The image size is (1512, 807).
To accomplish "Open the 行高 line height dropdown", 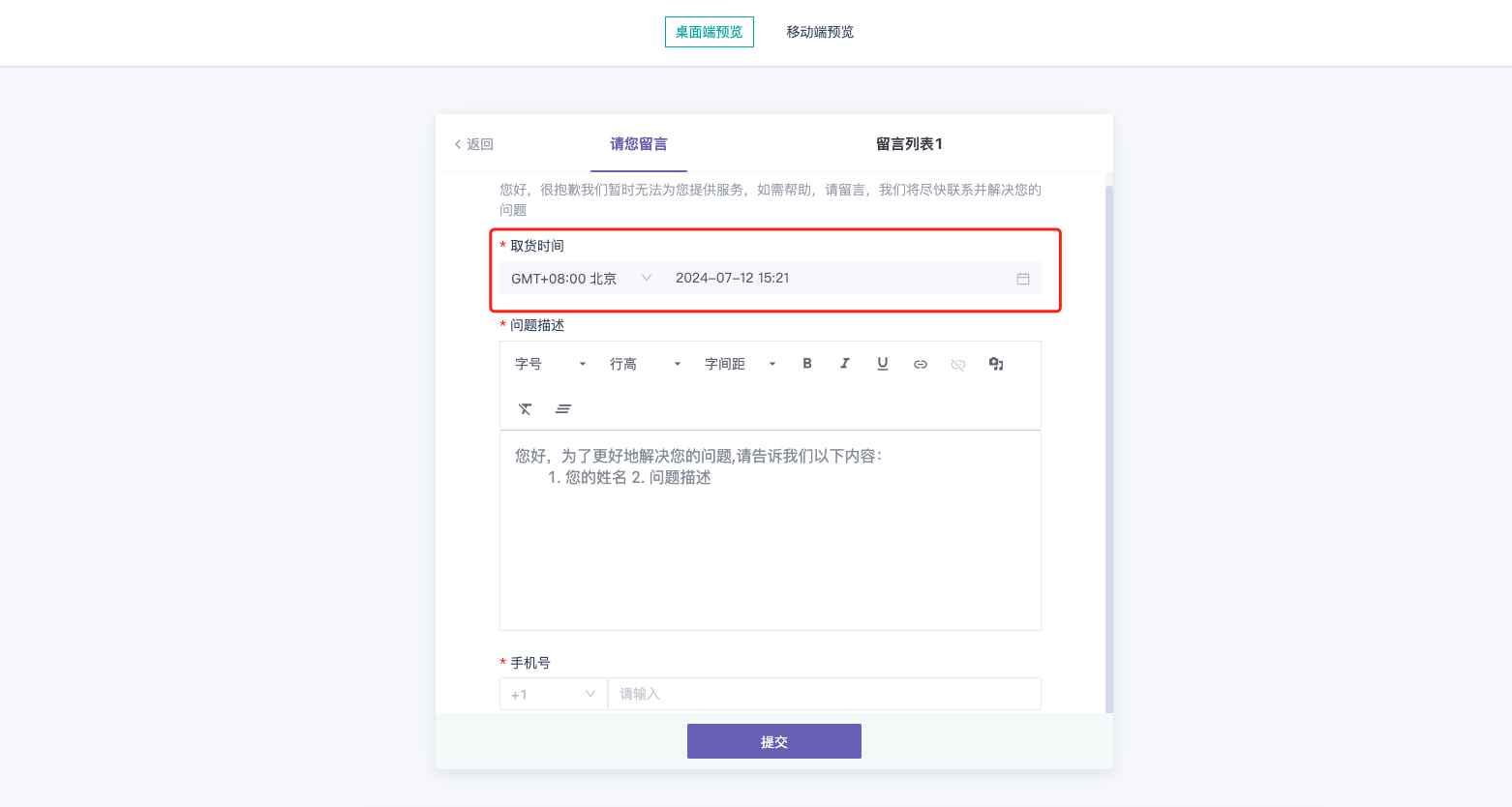I will tap(646, 364).
